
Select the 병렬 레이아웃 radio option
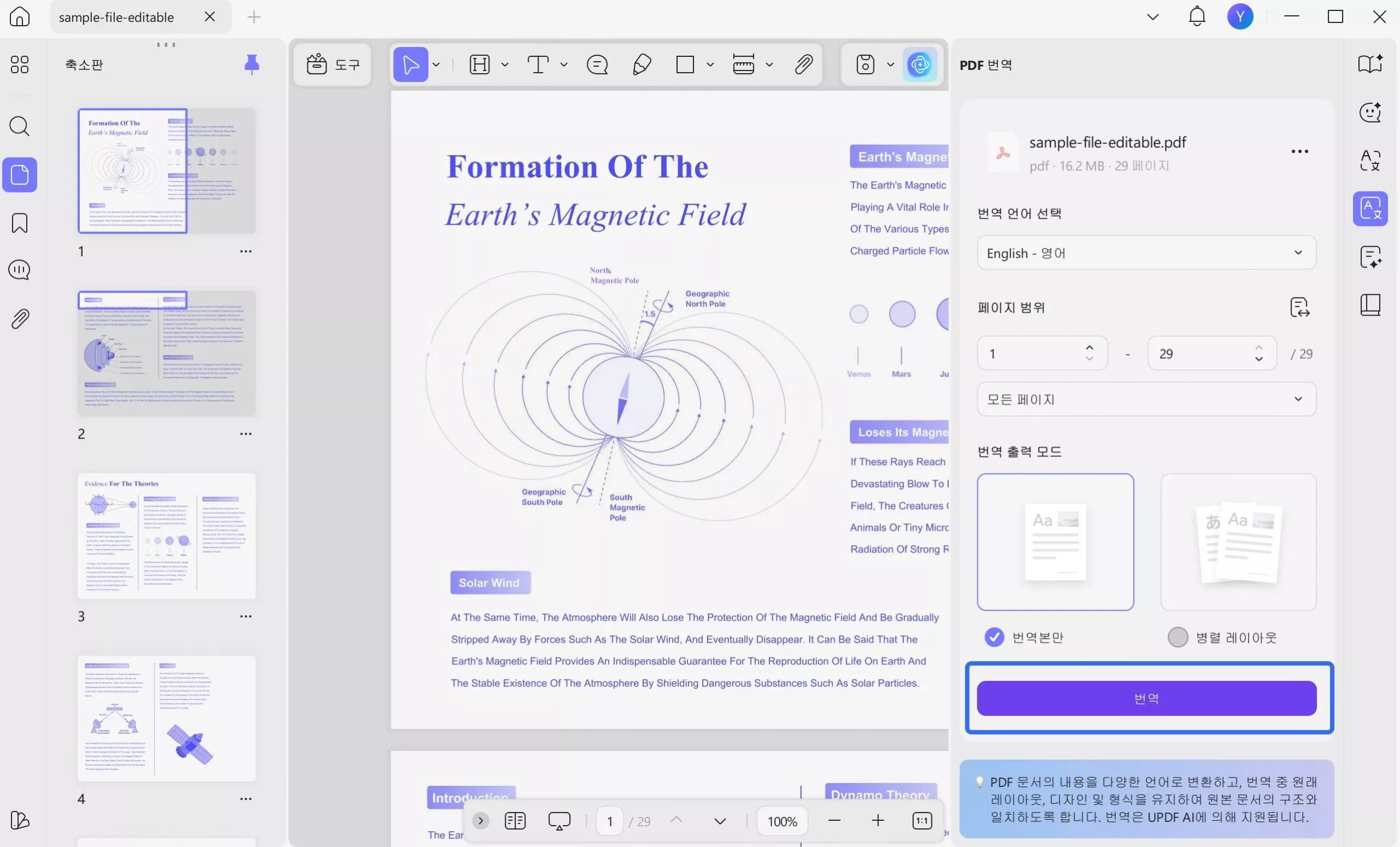(x=1178, y=638)
